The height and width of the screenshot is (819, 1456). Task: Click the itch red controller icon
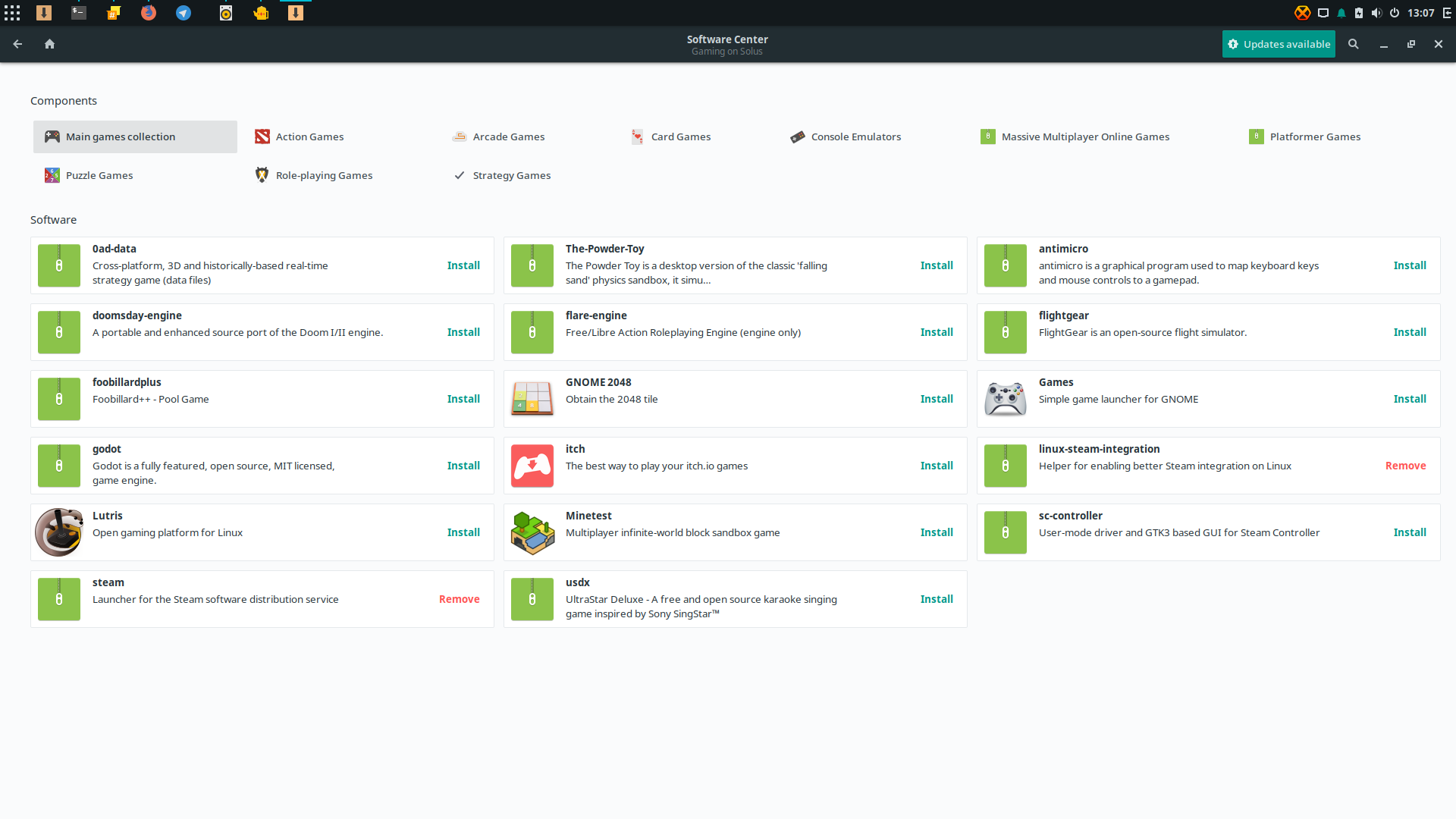[532, 466]
